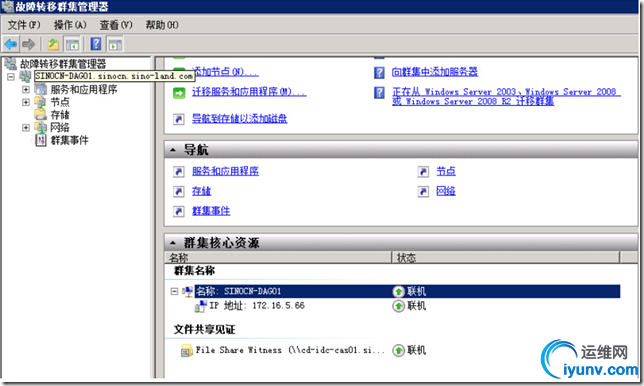Click the 存储 folder icon in tree
This screenshot has width=644, height=386.
click(40, 115)
